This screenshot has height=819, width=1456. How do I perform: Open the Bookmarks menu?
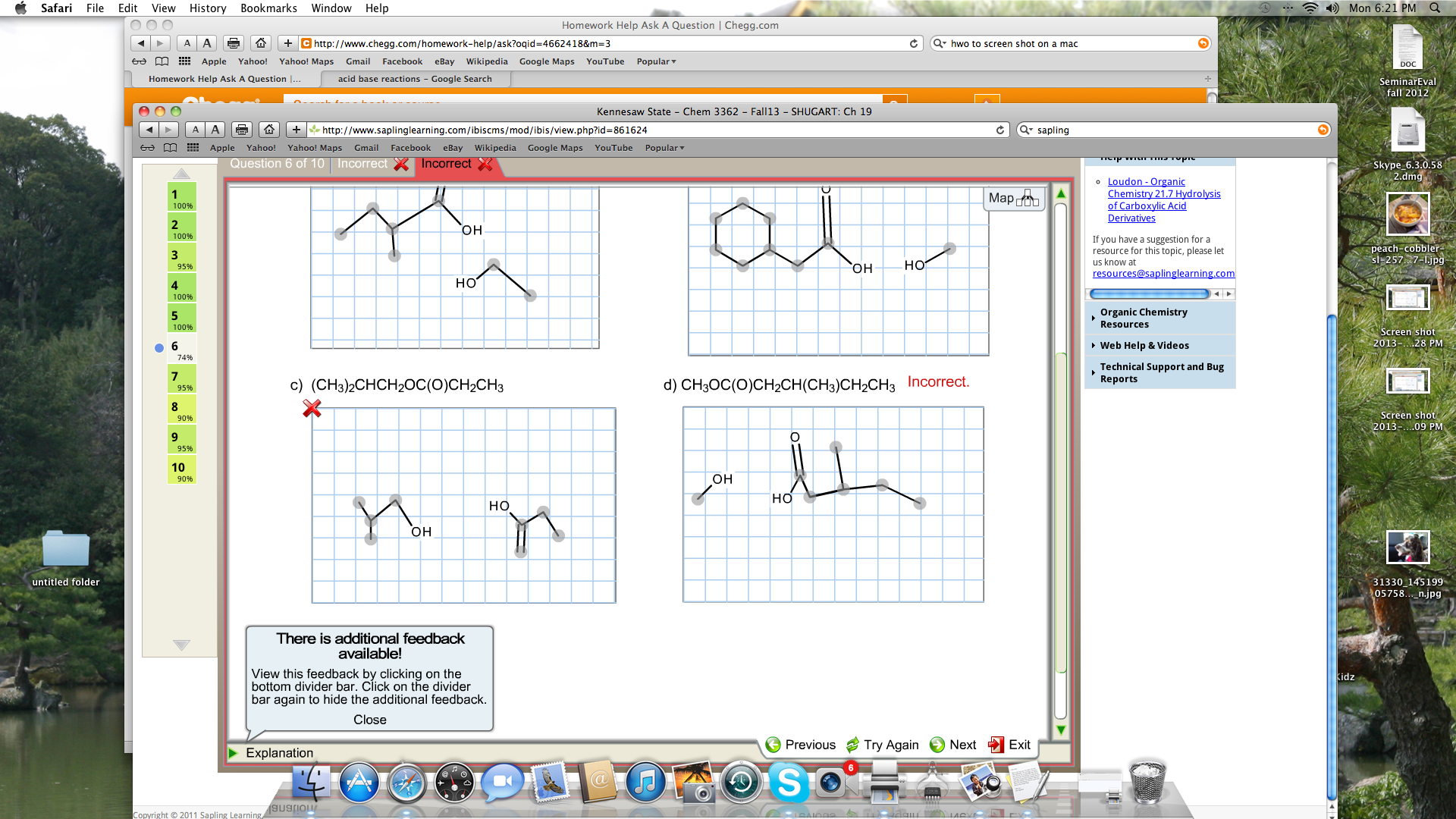pyautogui.click(x=268, y=8)
